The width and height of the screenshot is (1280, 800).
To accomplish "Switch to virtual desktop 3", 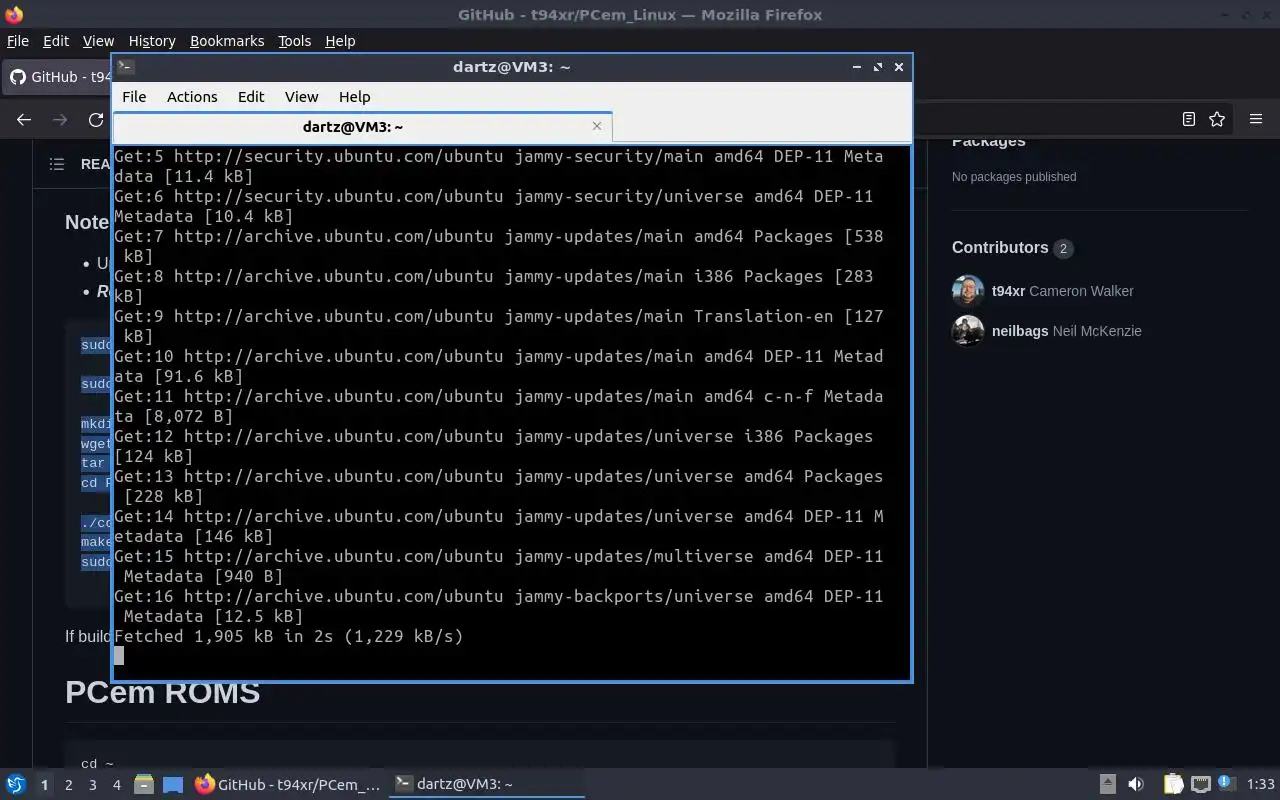I will click(92, 785).
